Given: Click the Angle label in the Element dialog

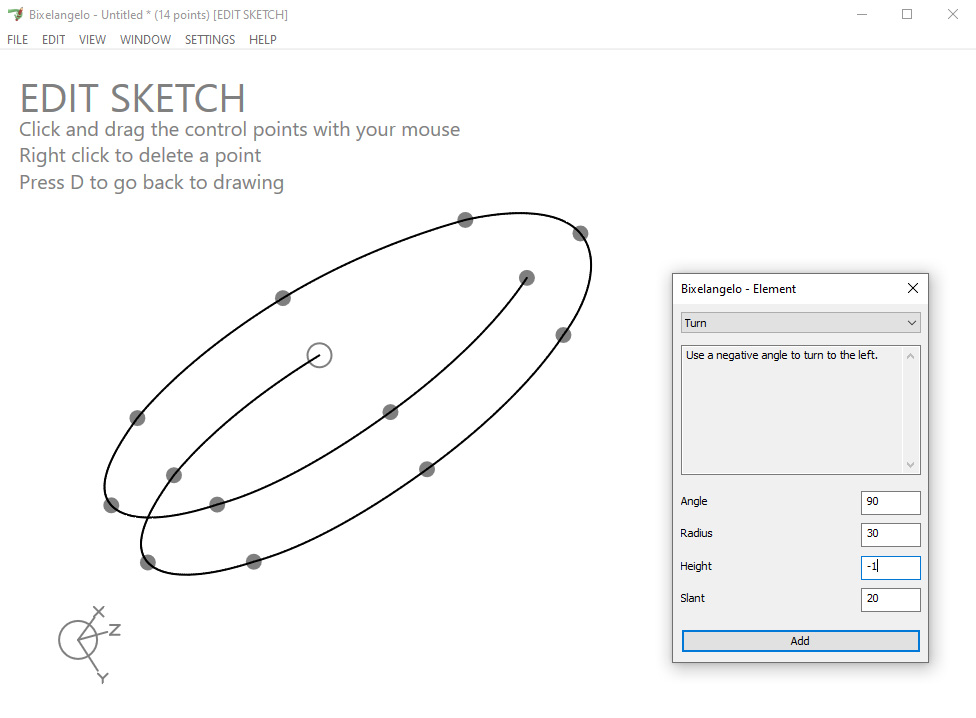Looking at the screenshot, I should (x=693, y=501).
